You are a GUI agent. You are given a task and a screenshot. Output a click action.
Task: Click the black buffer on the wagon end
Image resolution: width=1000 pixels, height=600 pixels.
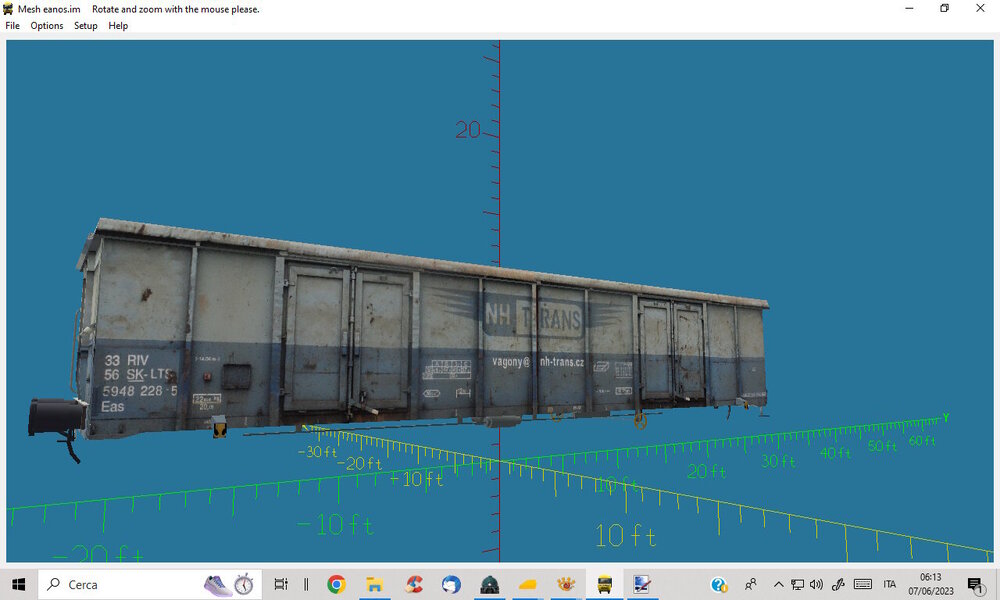[56, 417]
